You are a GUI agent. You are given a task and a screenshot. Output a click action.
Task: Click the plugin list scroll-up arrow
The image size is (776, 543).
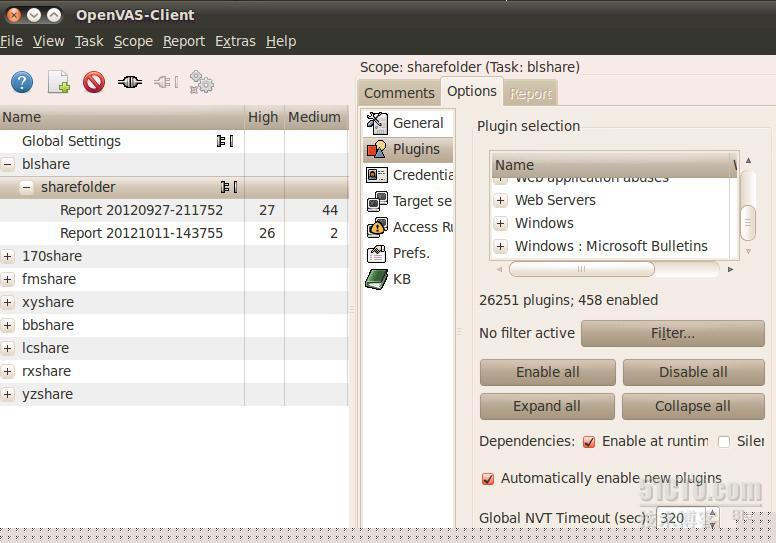(x=748, y=160)
